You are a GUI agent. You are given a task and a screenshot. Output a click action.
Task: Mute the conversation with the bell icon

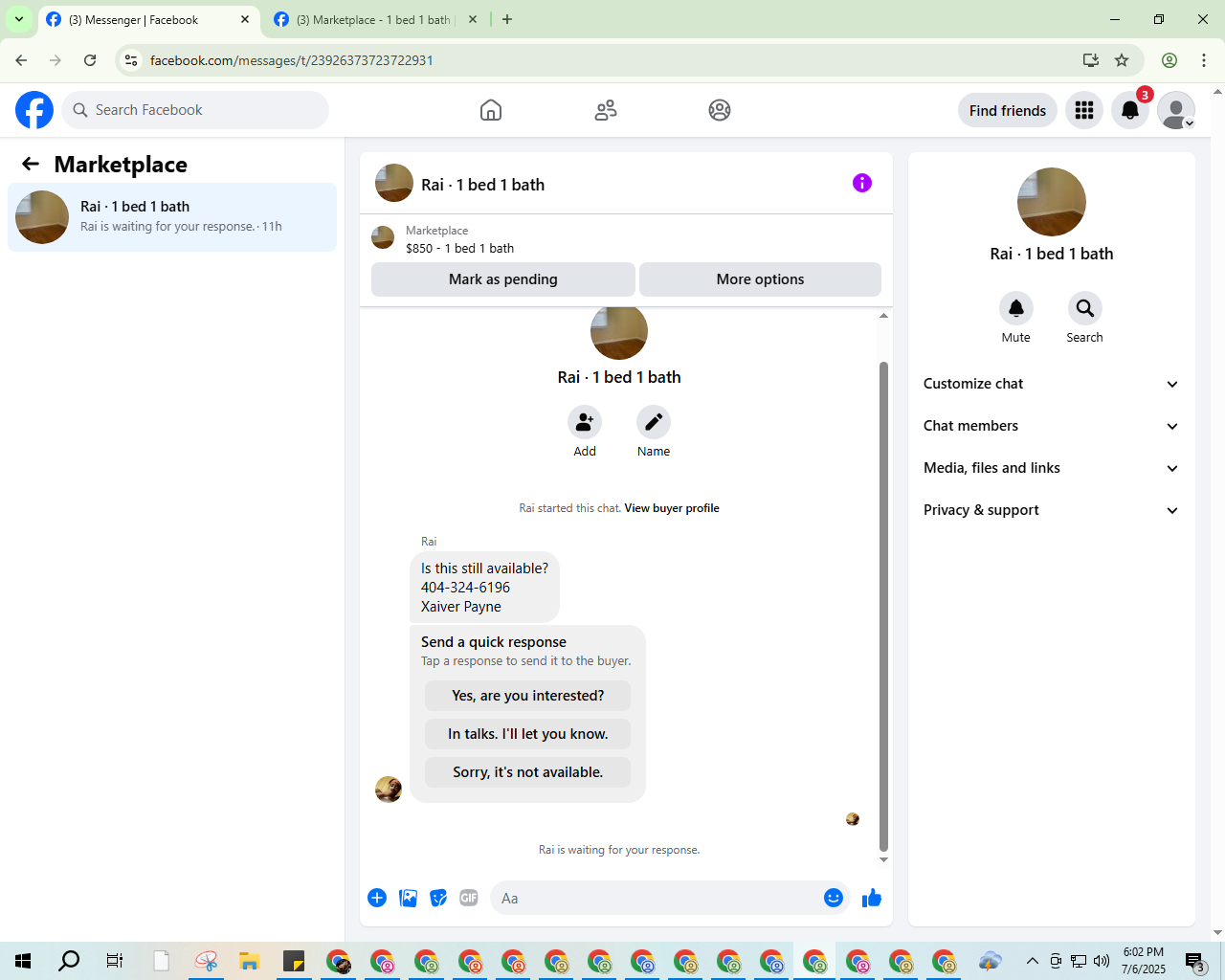click(1016, 308)
